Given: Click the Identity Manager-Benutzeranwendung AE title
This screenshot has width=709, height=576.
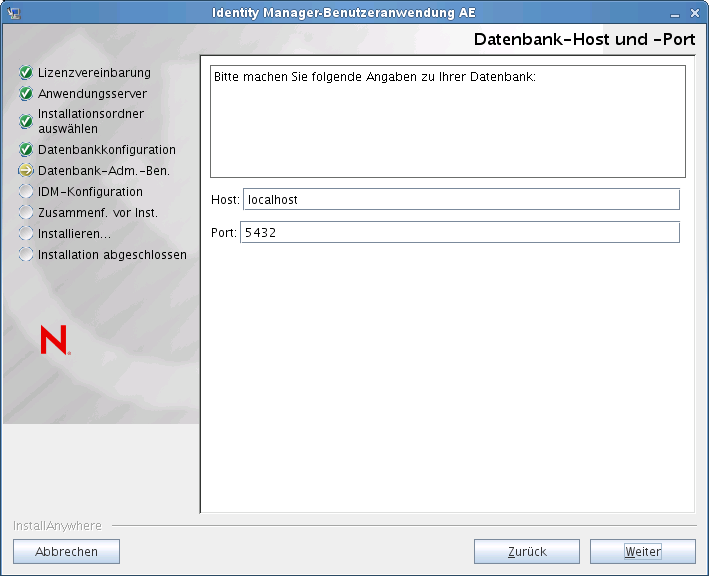Looking at the screenshot, I should pos(344,13).
